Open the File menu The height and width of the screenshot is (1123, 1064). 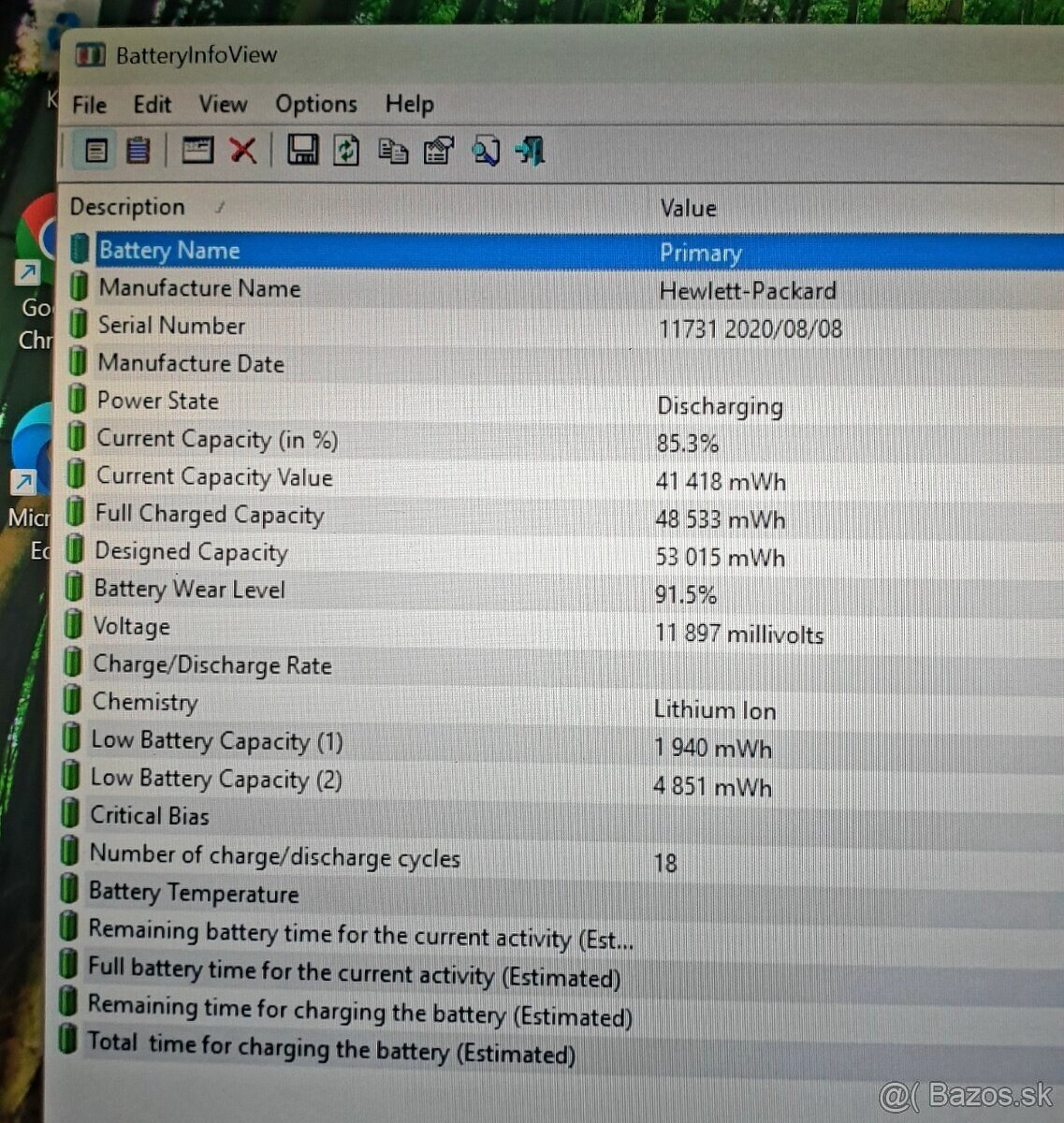pos(88,104)
